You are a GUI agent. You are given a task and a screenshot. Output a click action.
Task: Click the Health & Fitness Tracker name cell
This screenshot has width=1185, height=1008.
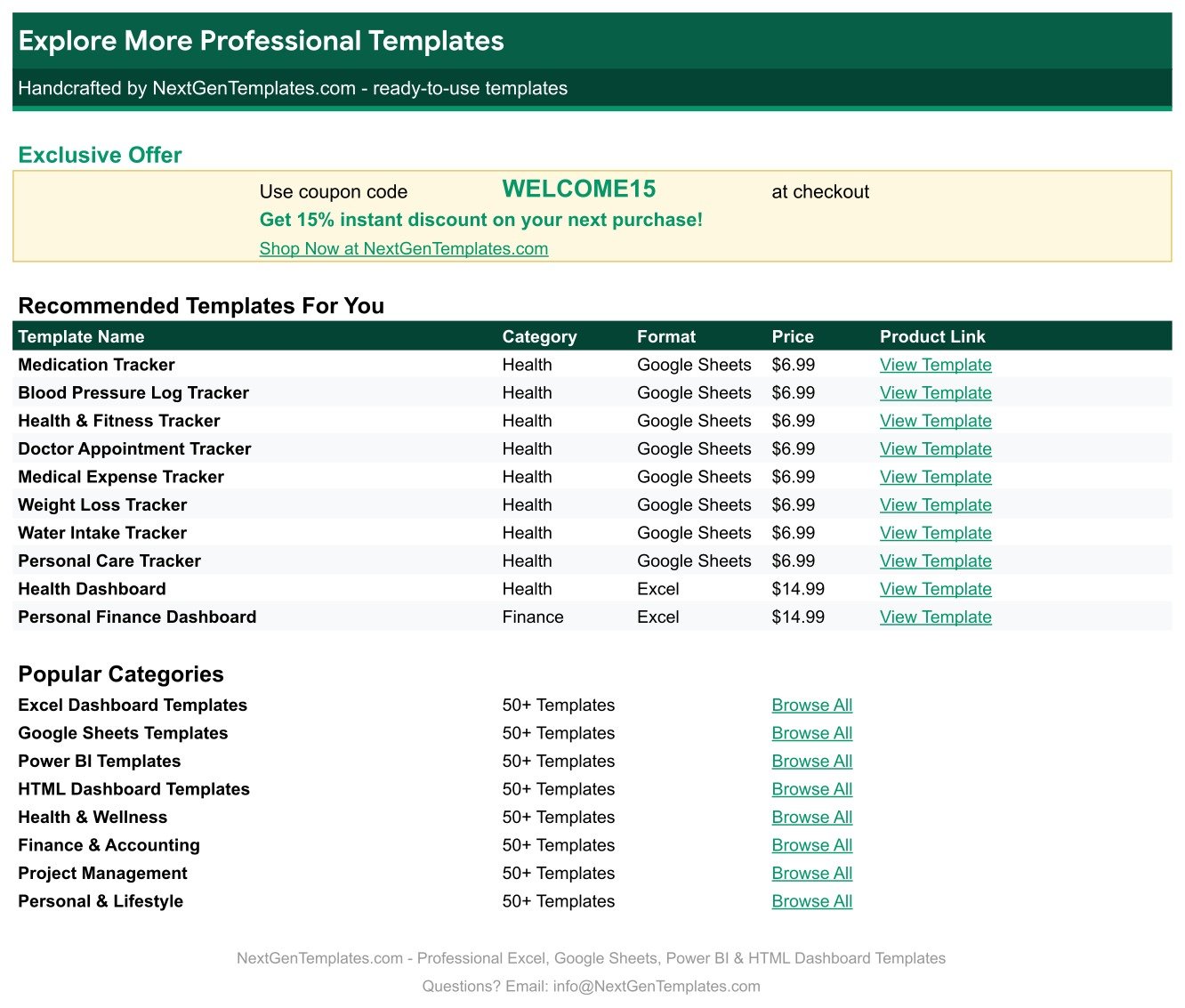point(118,421)
